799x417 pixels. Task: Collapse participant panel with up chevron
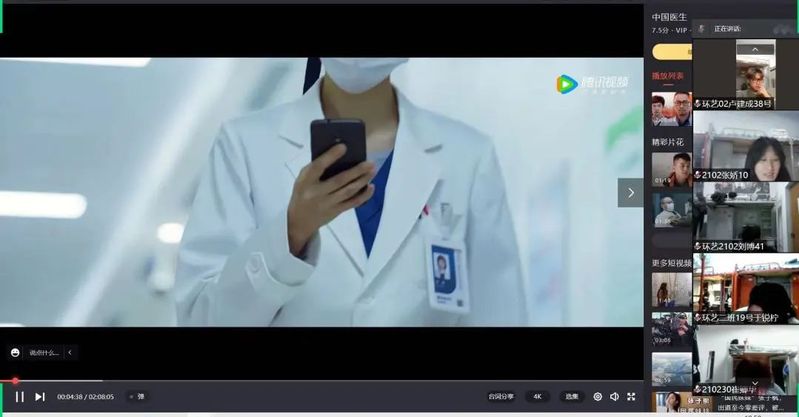tap(755, 49)
